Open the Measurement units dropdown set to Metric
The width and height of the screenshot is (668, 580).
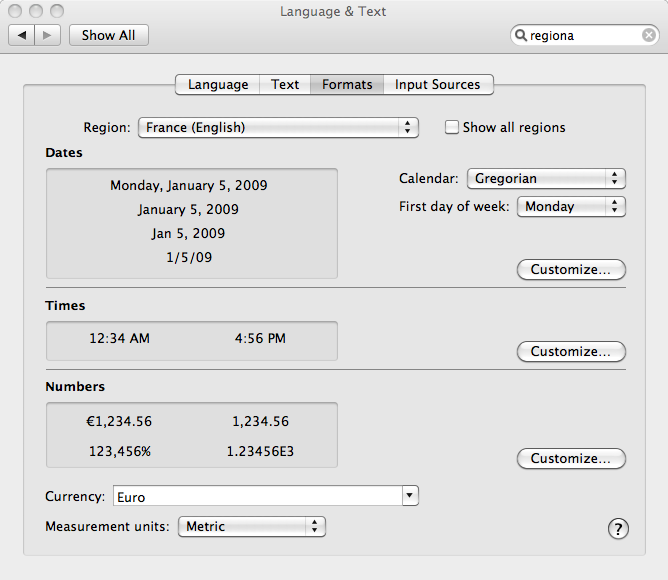(252, 526)
